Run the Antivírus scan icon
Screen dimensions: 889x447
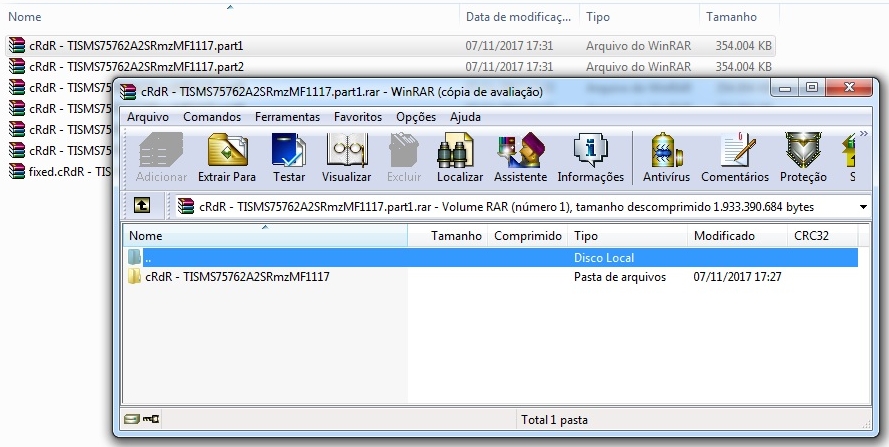click(666, 150)
